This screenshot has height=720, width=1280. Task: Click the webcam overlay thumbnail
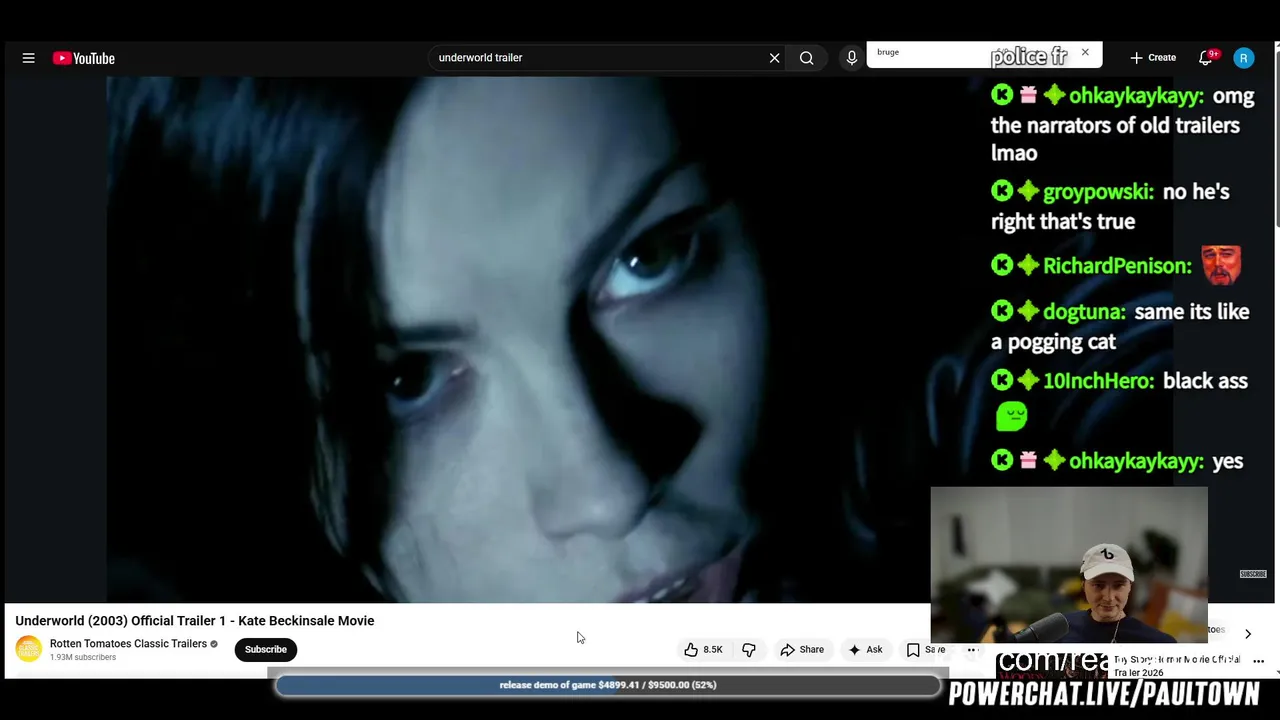[1069, 565]
